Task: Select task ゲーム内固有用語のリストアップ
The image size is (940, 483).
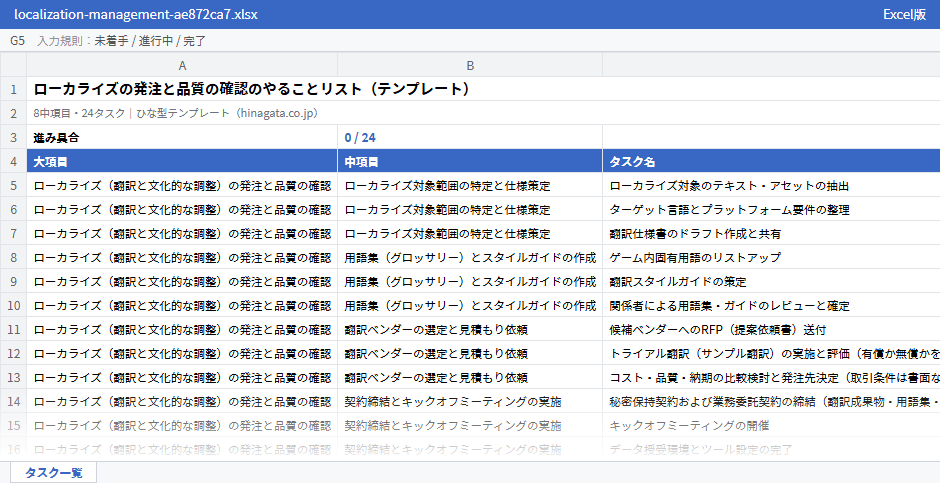Action: pos(772,257)
